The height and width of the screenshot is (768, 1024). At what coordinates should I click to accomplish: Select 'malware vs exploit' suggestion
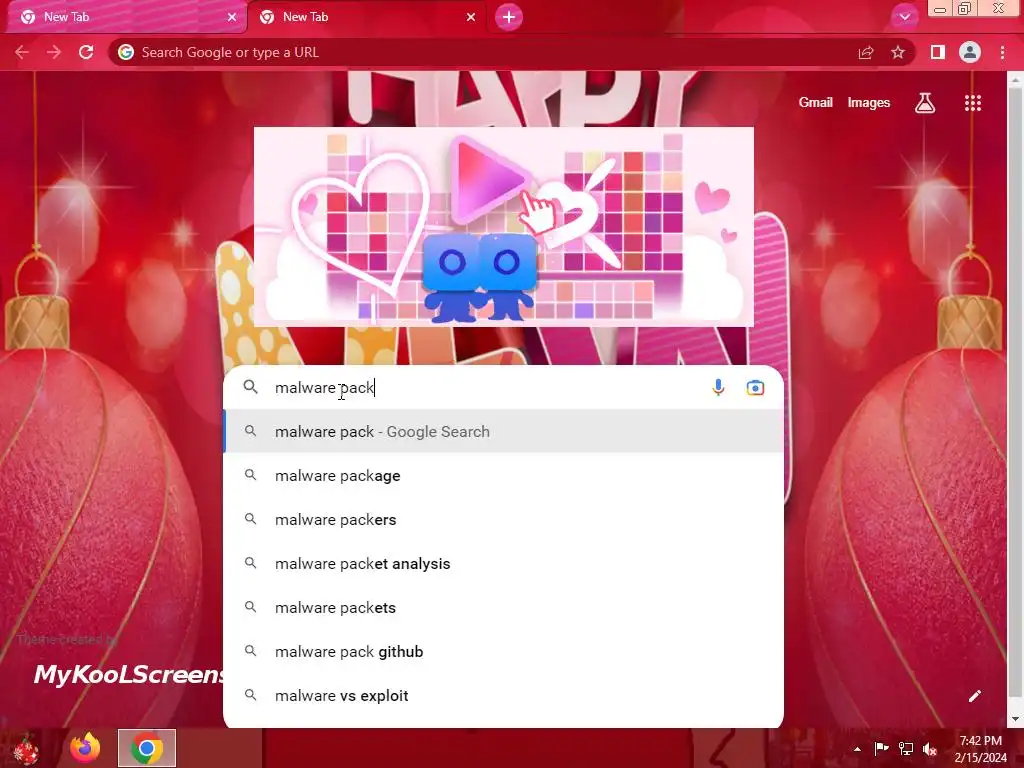click(x=504, y=696)
